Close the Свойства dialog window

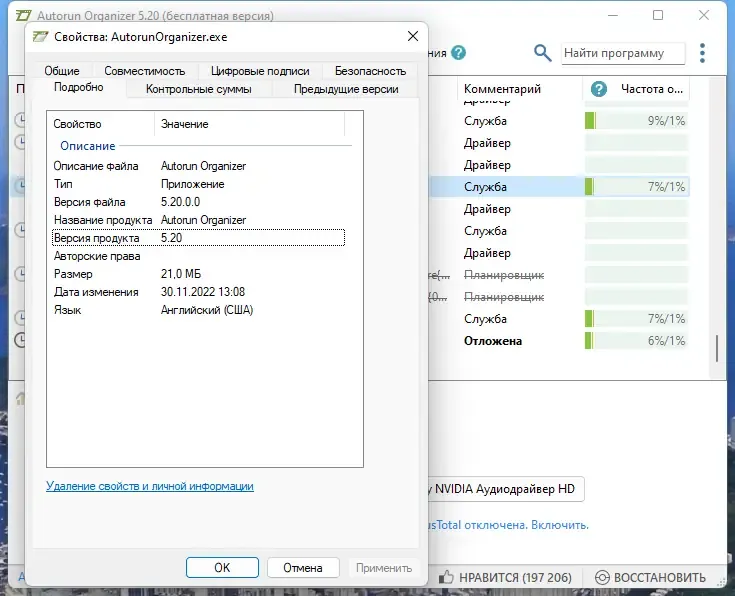pos(413,36)
